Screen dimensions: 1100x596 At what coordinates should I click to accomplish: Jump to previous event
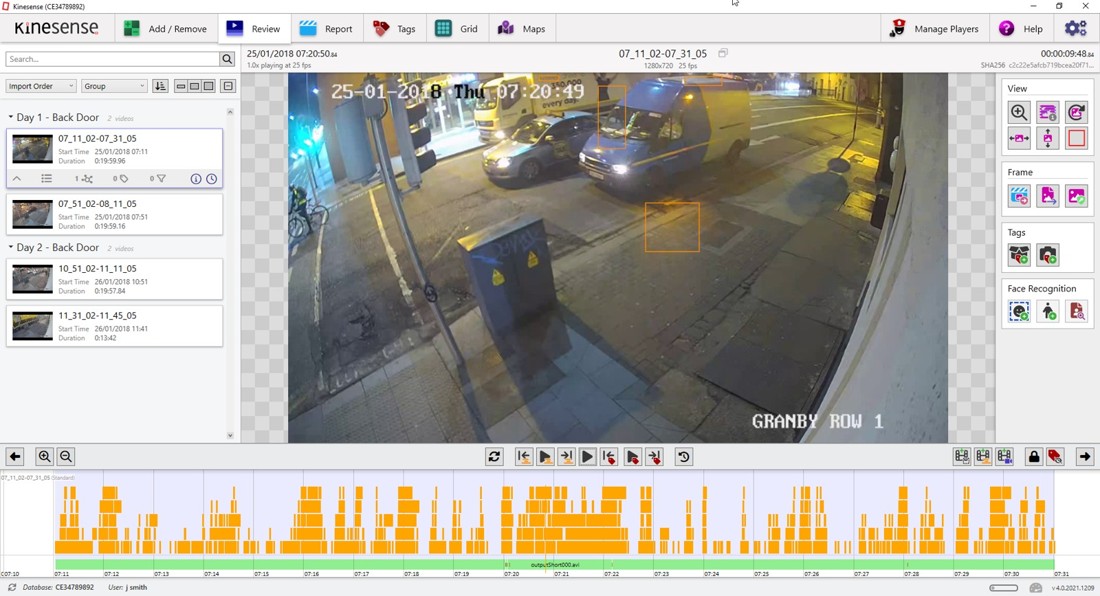tap(523, 456)
